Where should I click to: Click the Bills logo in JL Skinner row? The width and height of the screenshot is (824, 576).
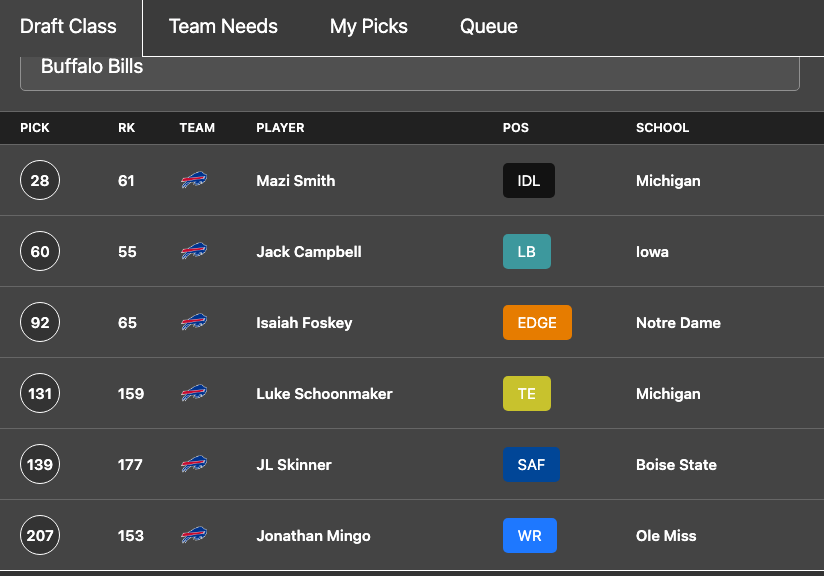(x=194, y=464)
